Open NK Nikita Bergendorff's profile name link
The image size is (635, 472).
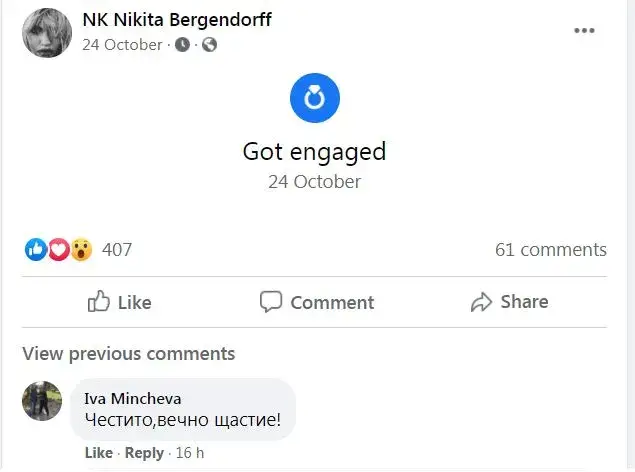pyautogui.click(x=190, y=20)
